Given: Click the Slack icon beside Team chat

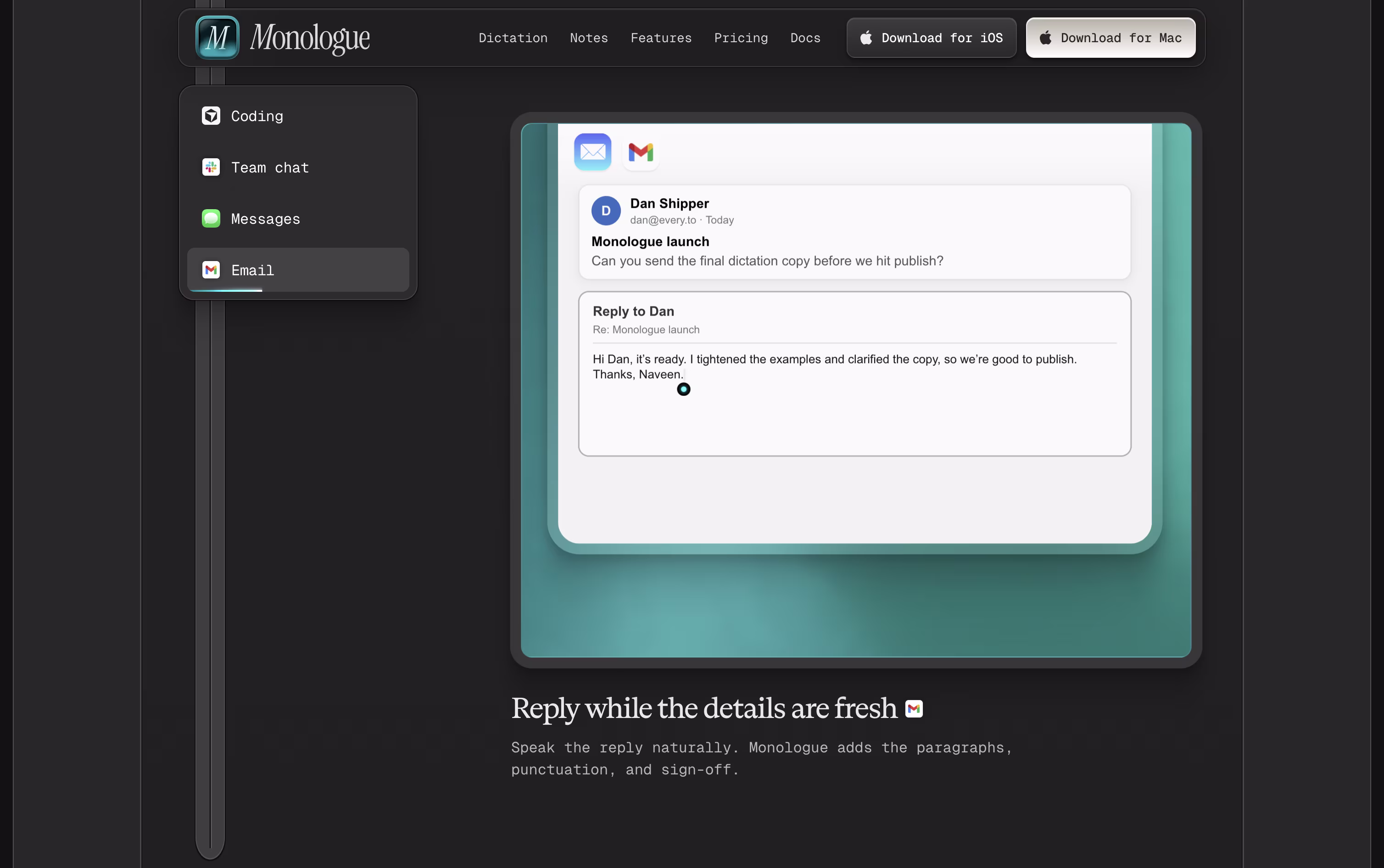Looking at the screenshot, I should click(x=211, y=167).
